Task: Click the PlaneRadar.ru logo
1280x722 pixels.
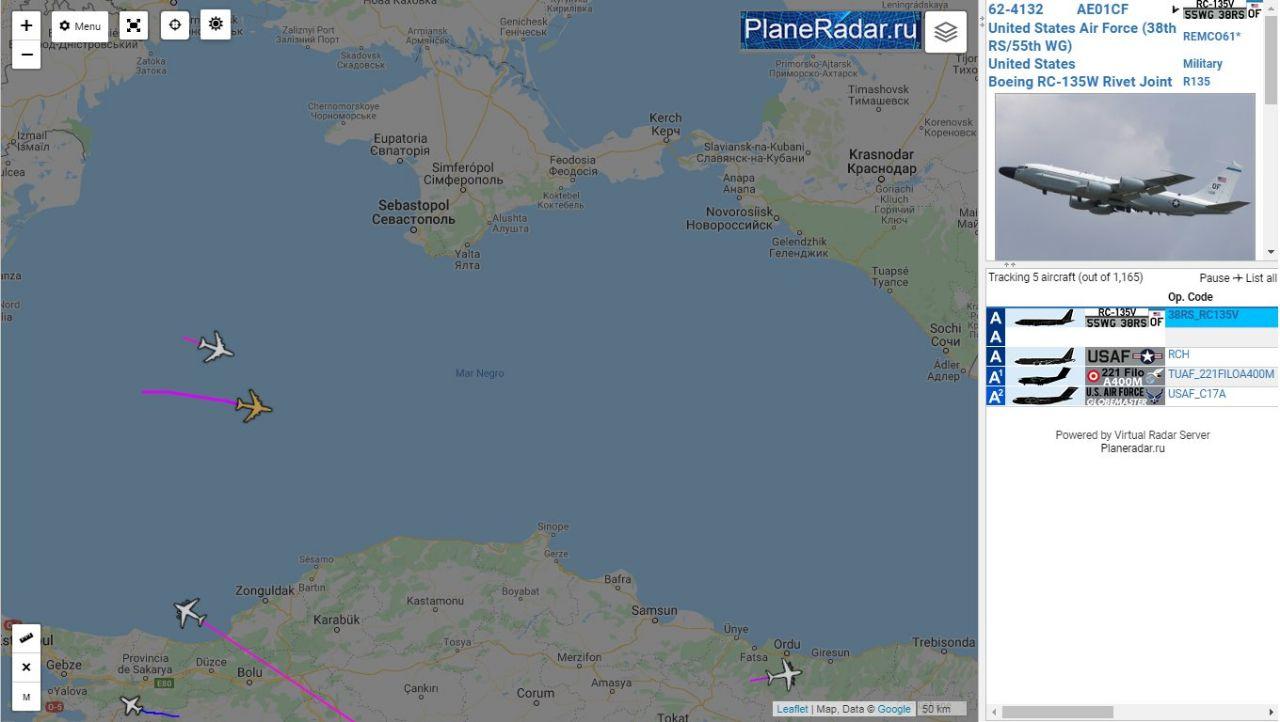Action: coord(830,30)
